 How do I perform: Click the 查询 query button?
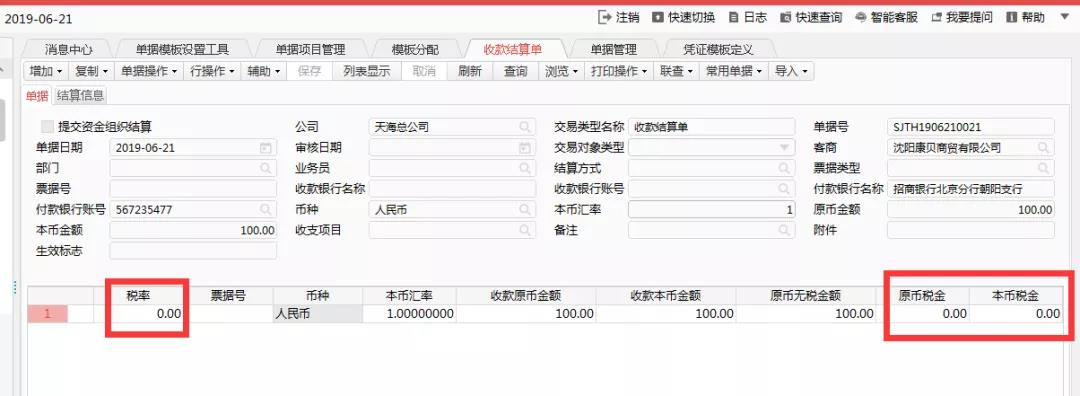(x=515, y=71)
